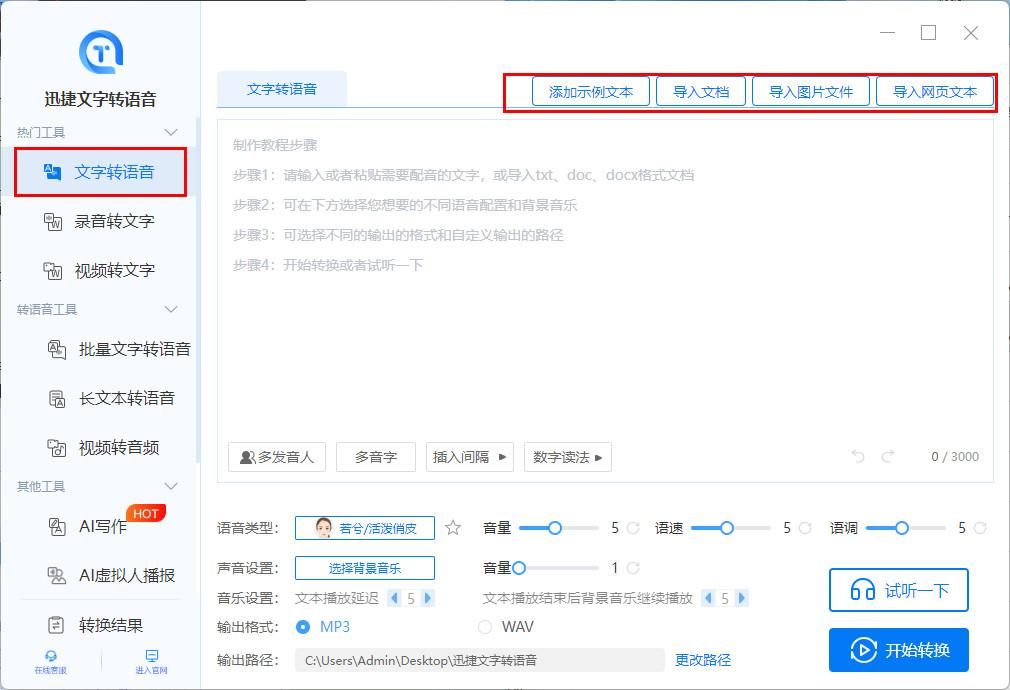Select WAV output format
The image size is (1010, 690).
pos(485,627)
